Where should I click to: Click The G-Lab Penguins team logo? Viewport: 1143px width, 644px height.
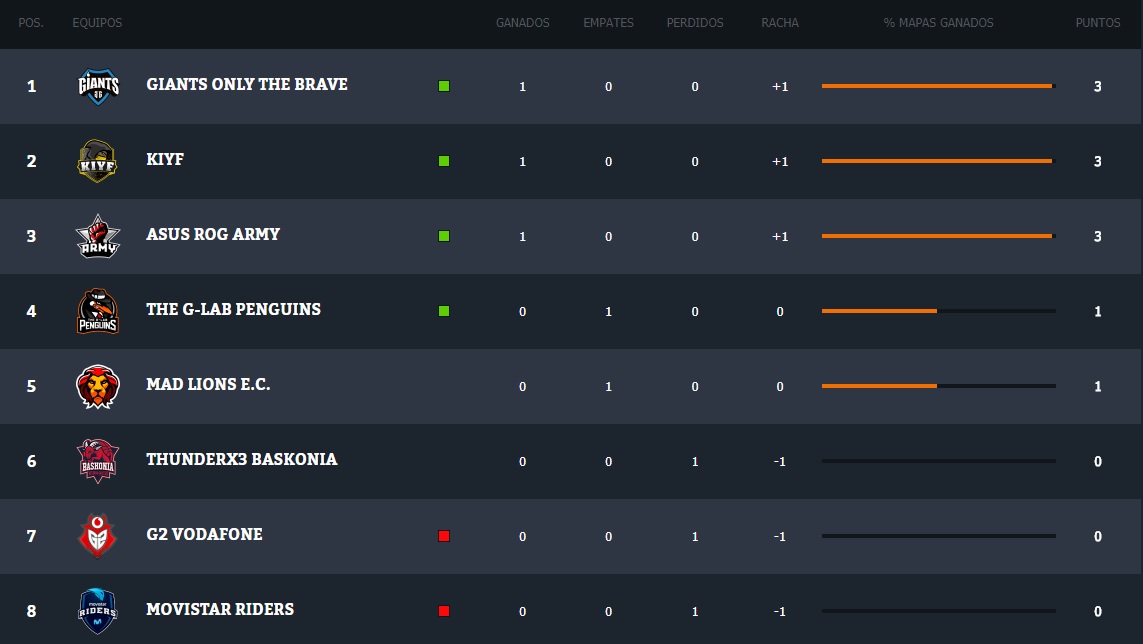tap(98, 311)
